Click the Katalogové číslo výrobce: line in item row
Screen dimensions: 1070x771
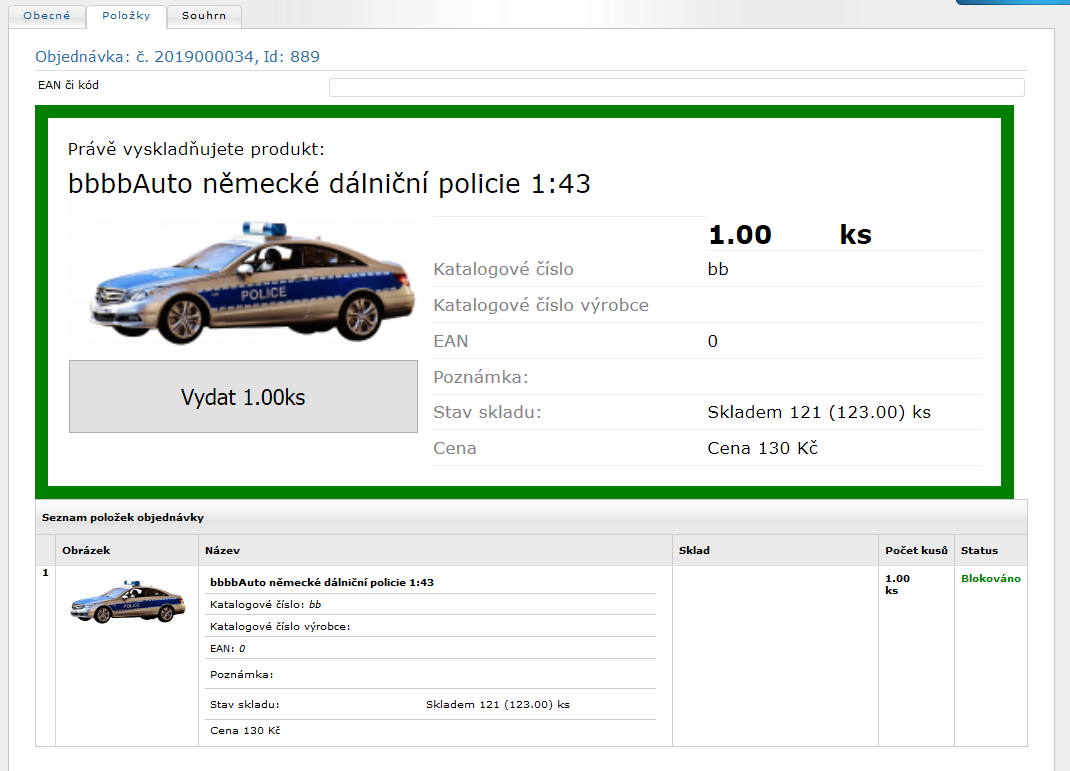click(x=280, y=626)
